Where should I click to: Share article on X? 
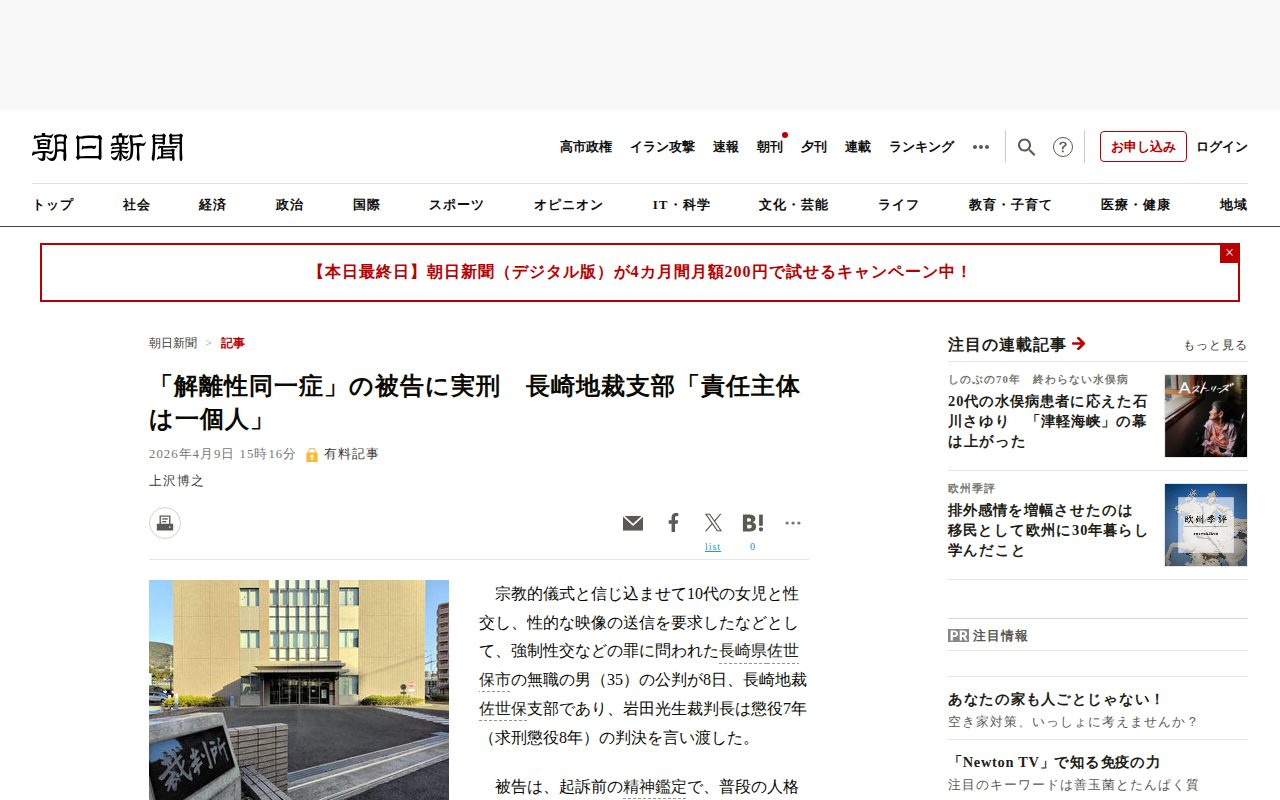(x=713, y=523)
